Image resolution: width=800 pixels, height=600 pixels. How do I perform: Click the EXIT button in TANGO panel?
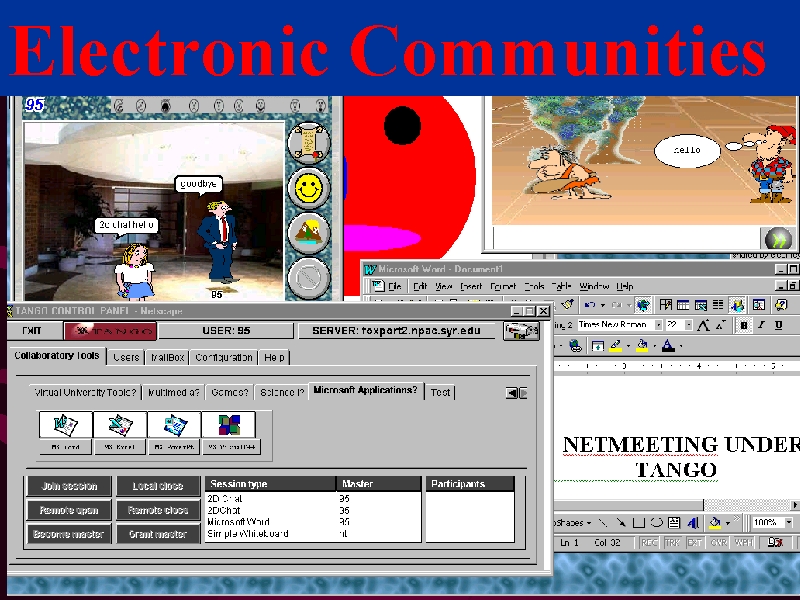pyautogui.click(x=32, y=331)
